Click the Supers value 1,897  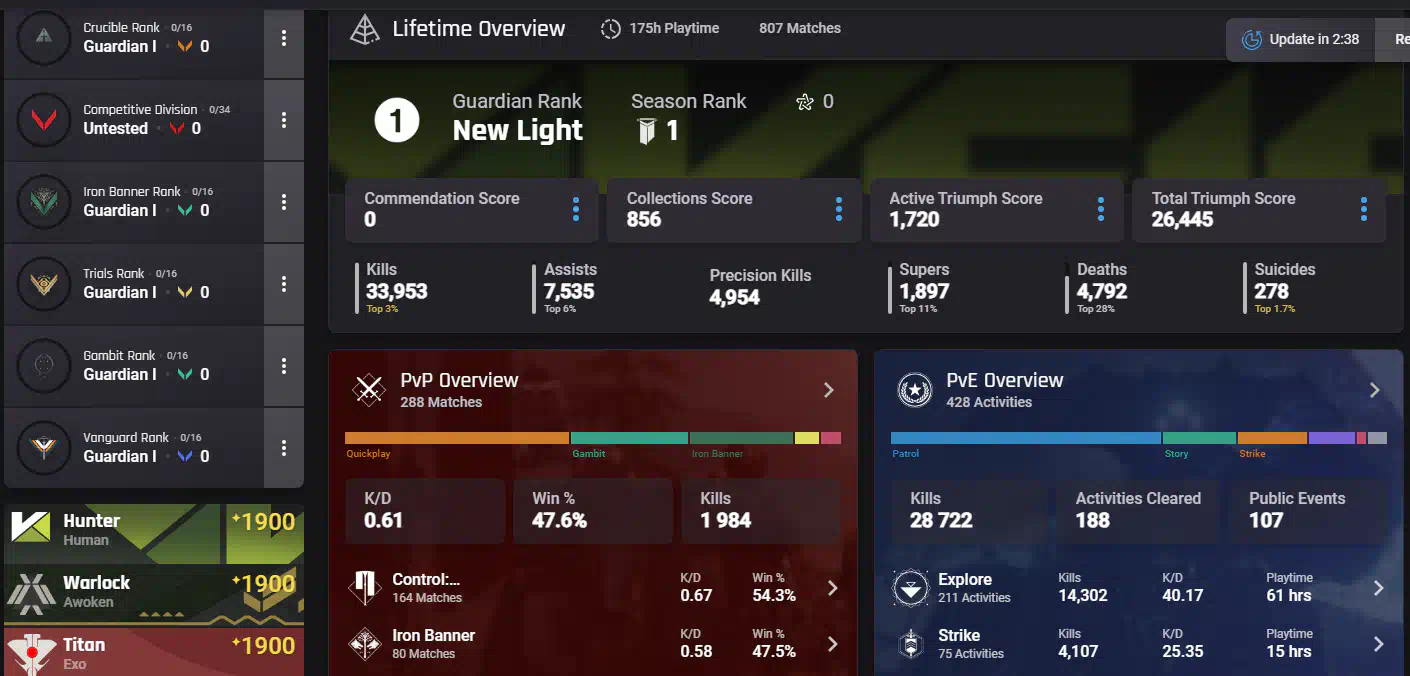pos(924,292)
